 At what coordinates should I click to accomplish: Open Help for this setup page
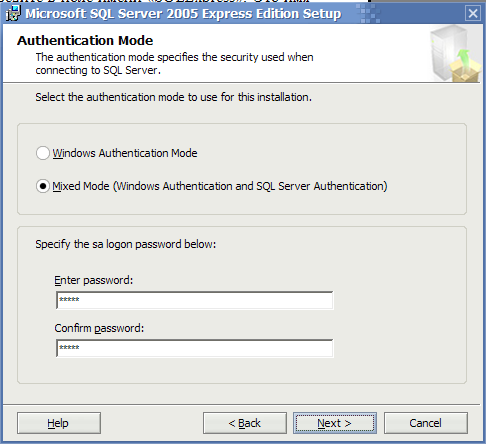point(59,423)
